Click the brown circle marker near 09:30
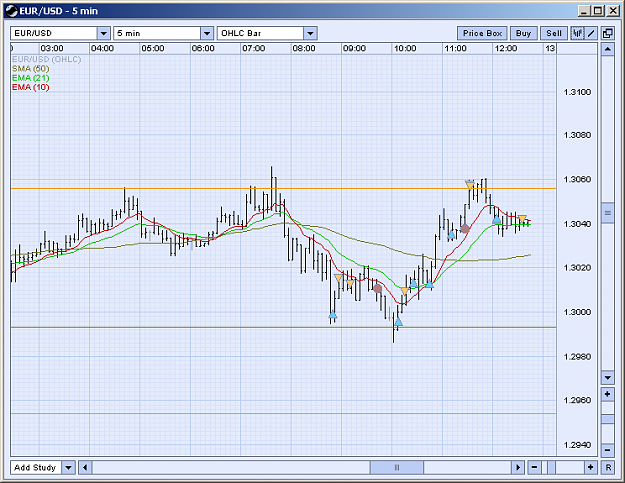 coord(377,288)
